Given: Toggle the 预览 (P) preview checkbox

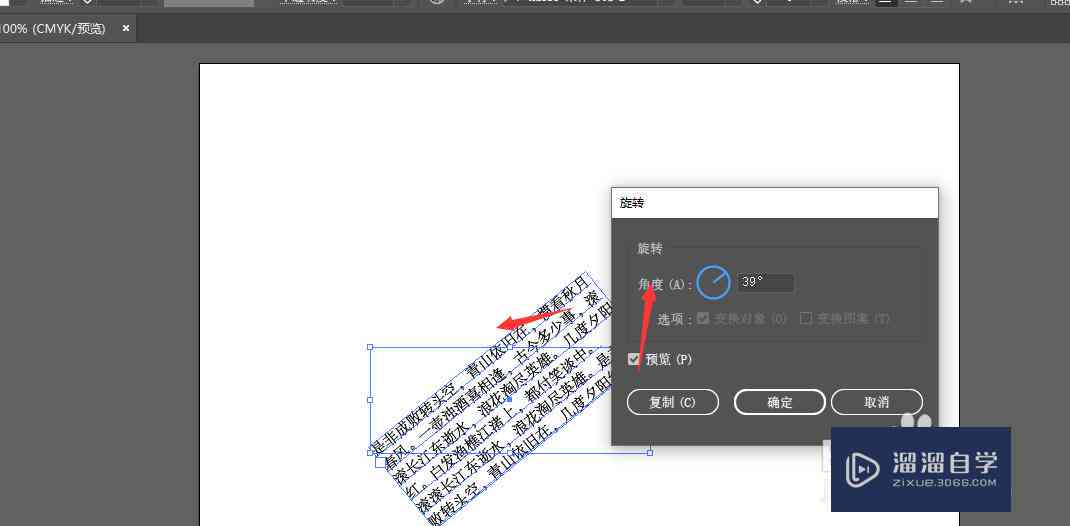Looking at the screenshot, I should tap(634, 359).
